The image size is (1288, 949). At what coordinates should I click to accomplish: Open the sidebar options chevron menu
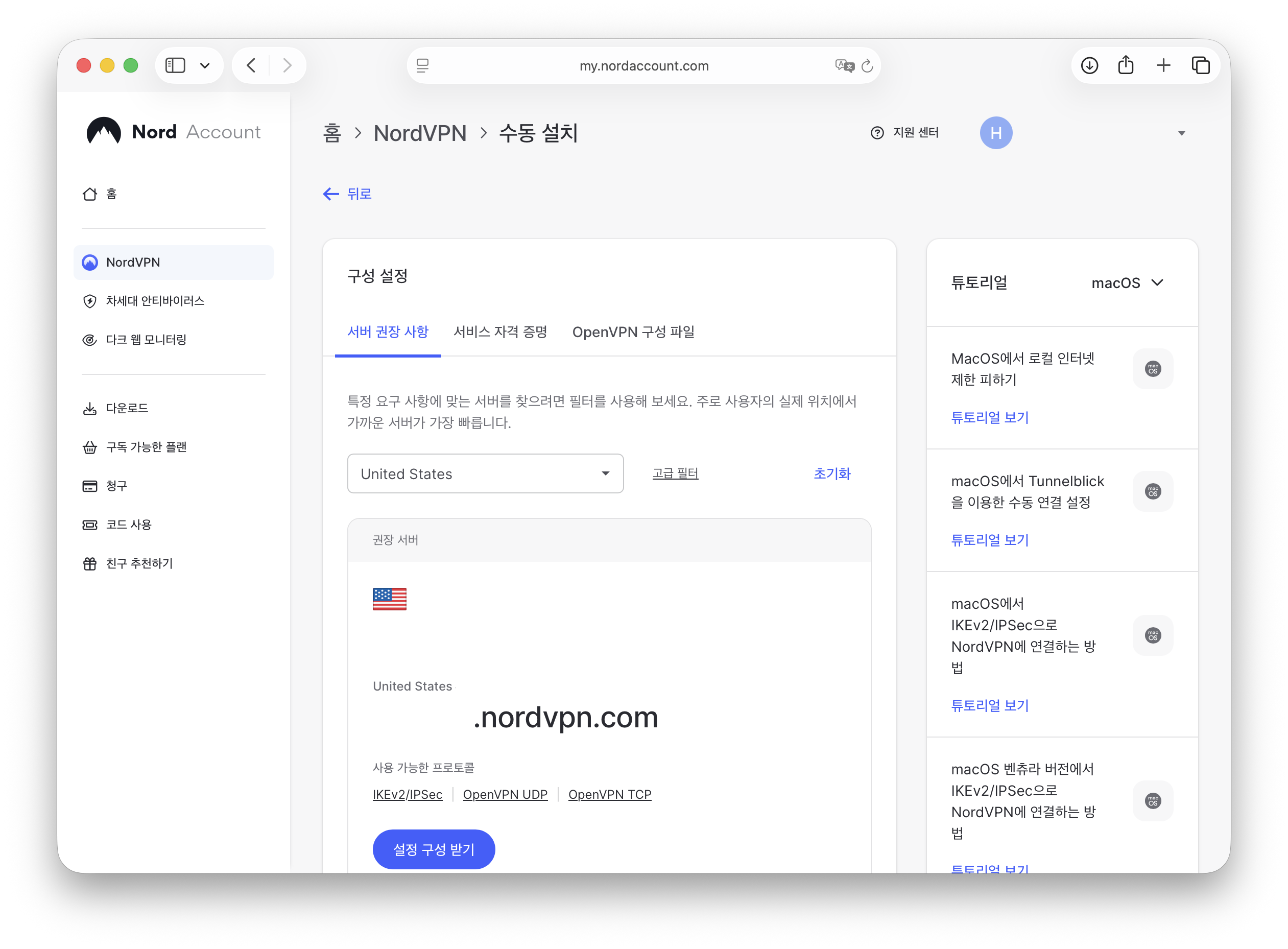(x=205, y=65)
